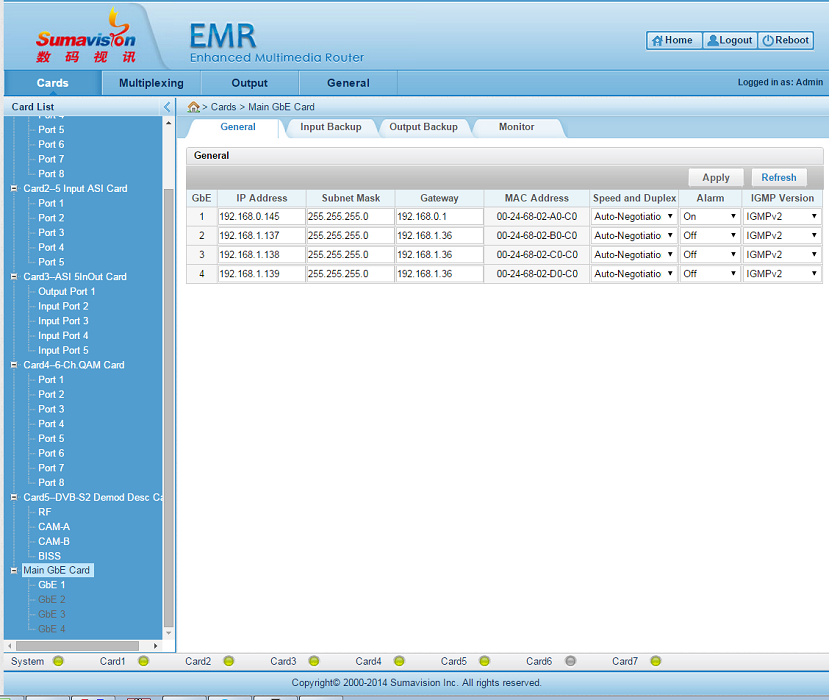Collapse the Card4–6-Ch.QAM Card node
This screenshot has width=829, height=700.
(x=14, y=365)
